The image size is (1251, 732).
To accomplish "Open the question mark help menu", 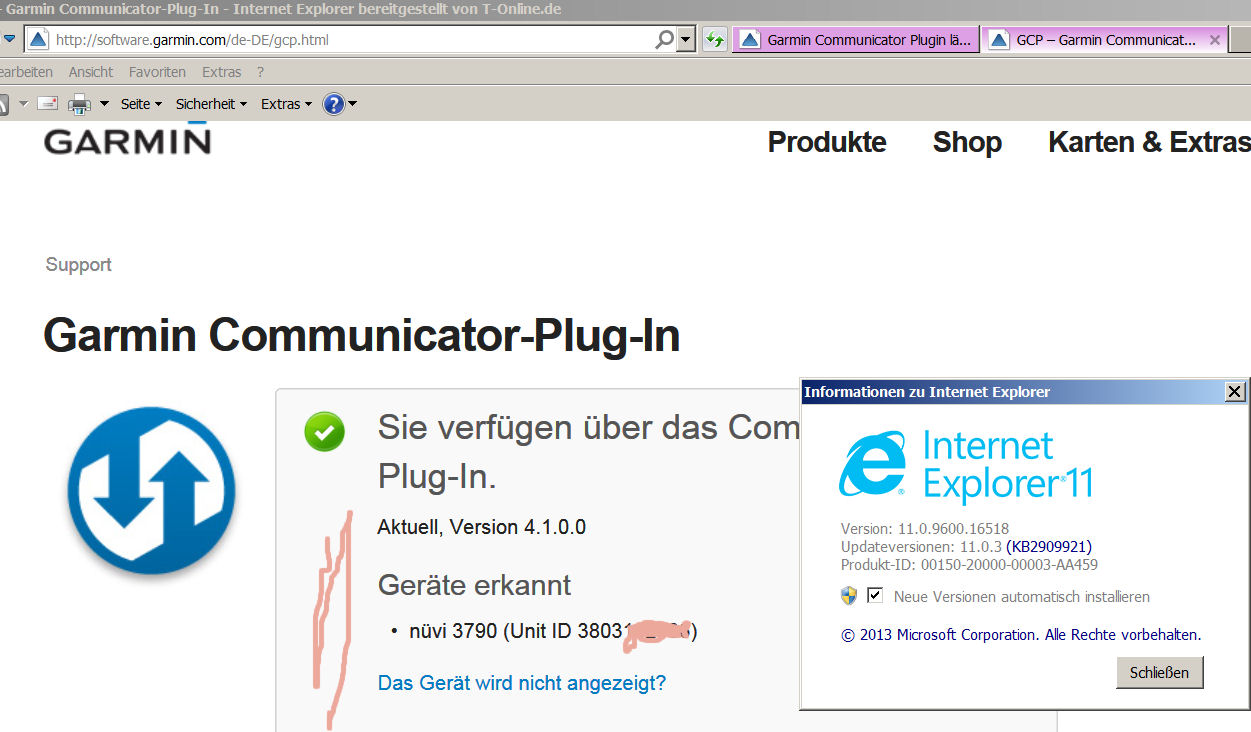I will [260, 72].
